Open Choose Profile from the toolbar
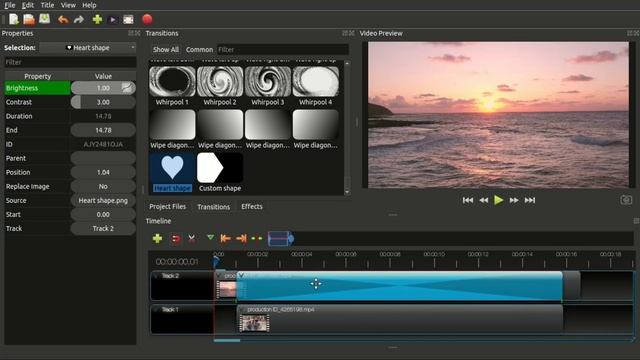Viewport: 640px width, 360px height. pos(113,20)
